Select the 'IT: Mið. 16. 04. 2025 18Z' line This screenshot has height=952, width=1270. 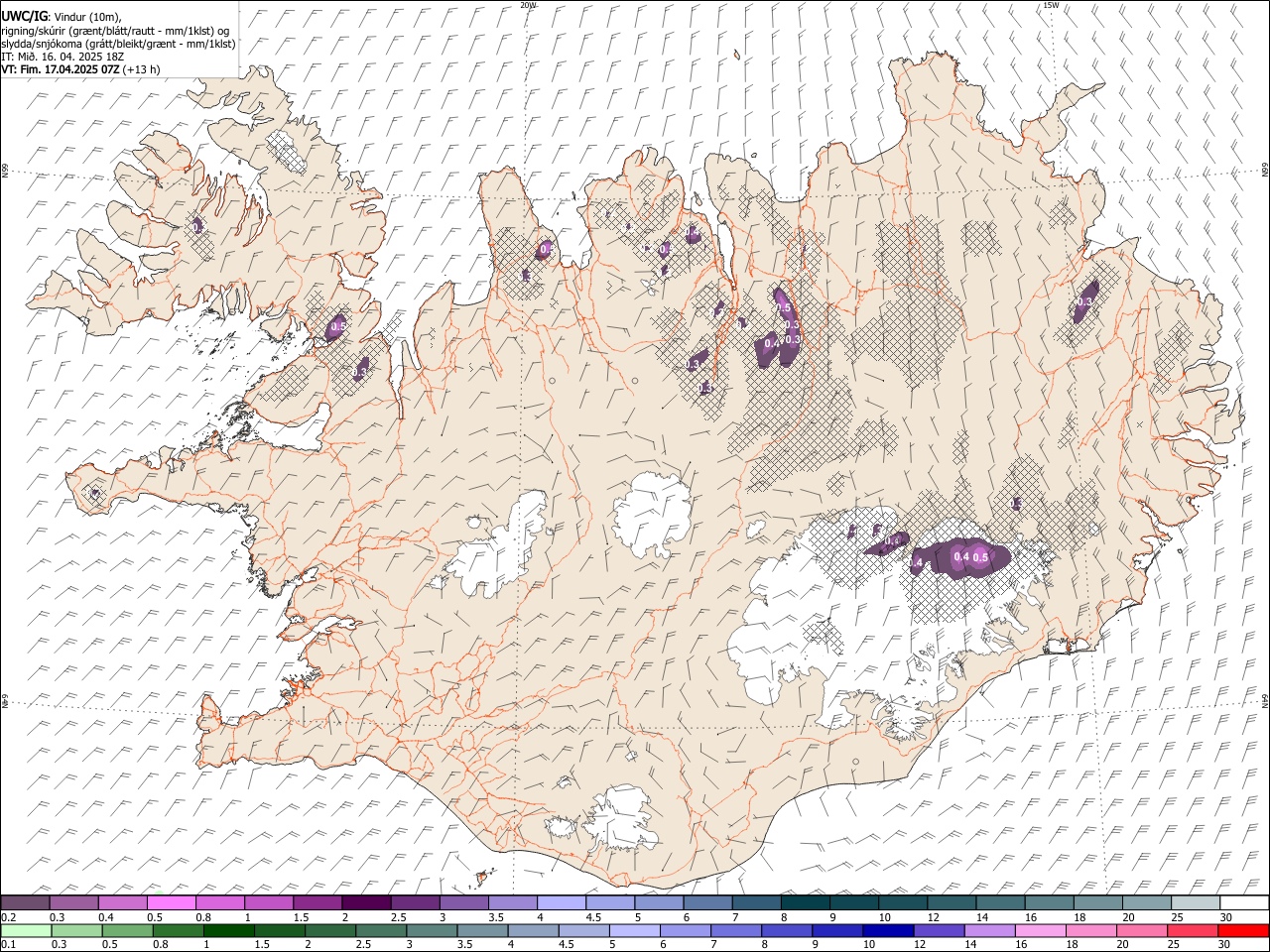[x=63, y=57]
